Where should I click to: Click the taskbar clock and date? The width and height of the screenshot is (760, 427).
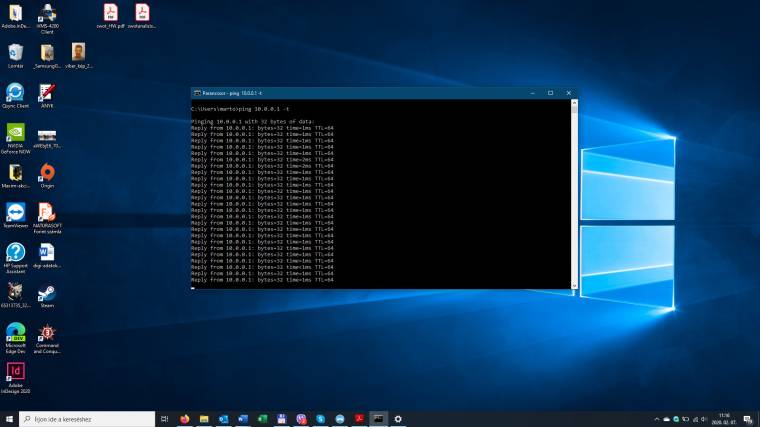point(723,419)
